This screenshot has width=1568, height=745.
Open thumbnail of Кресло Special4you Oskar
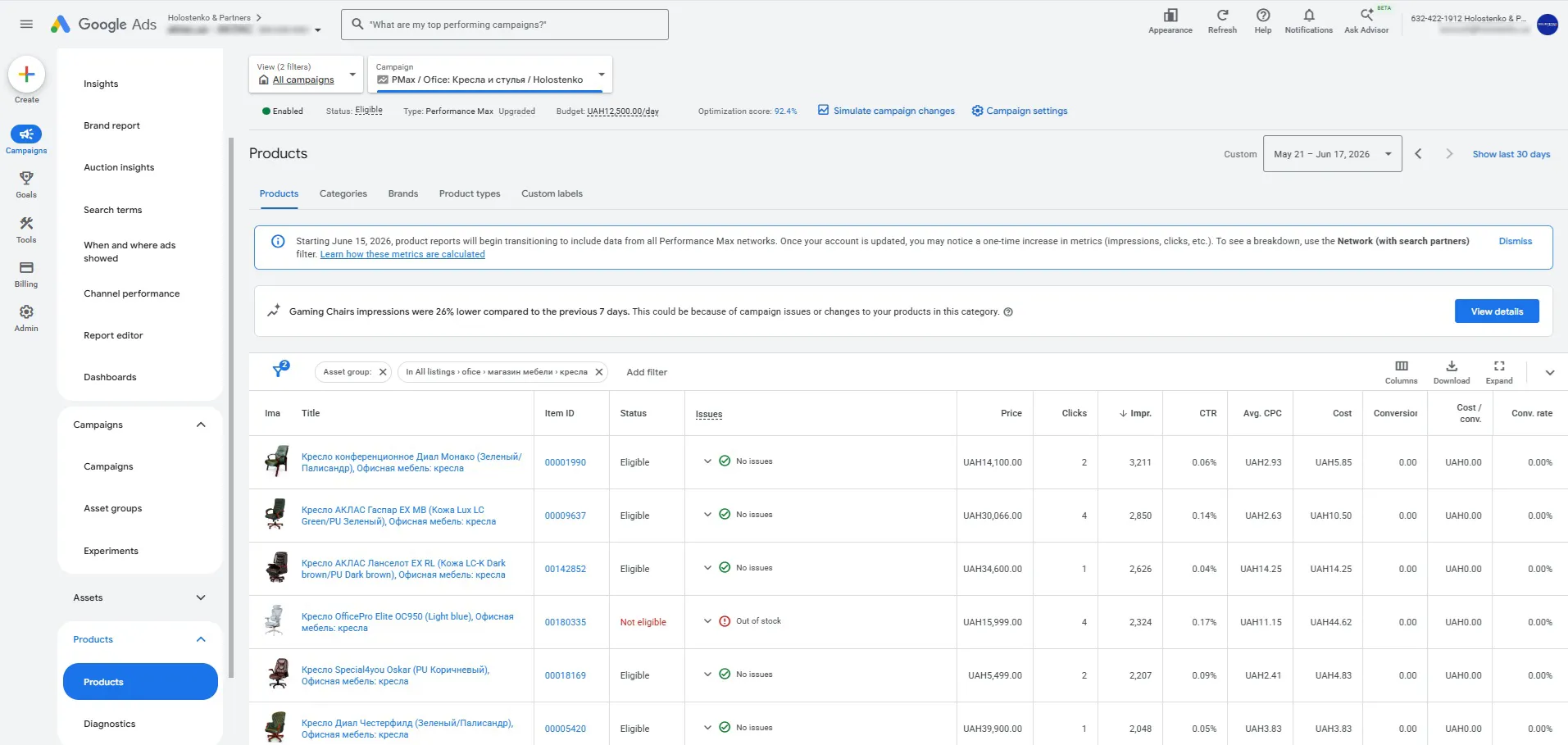278,675
